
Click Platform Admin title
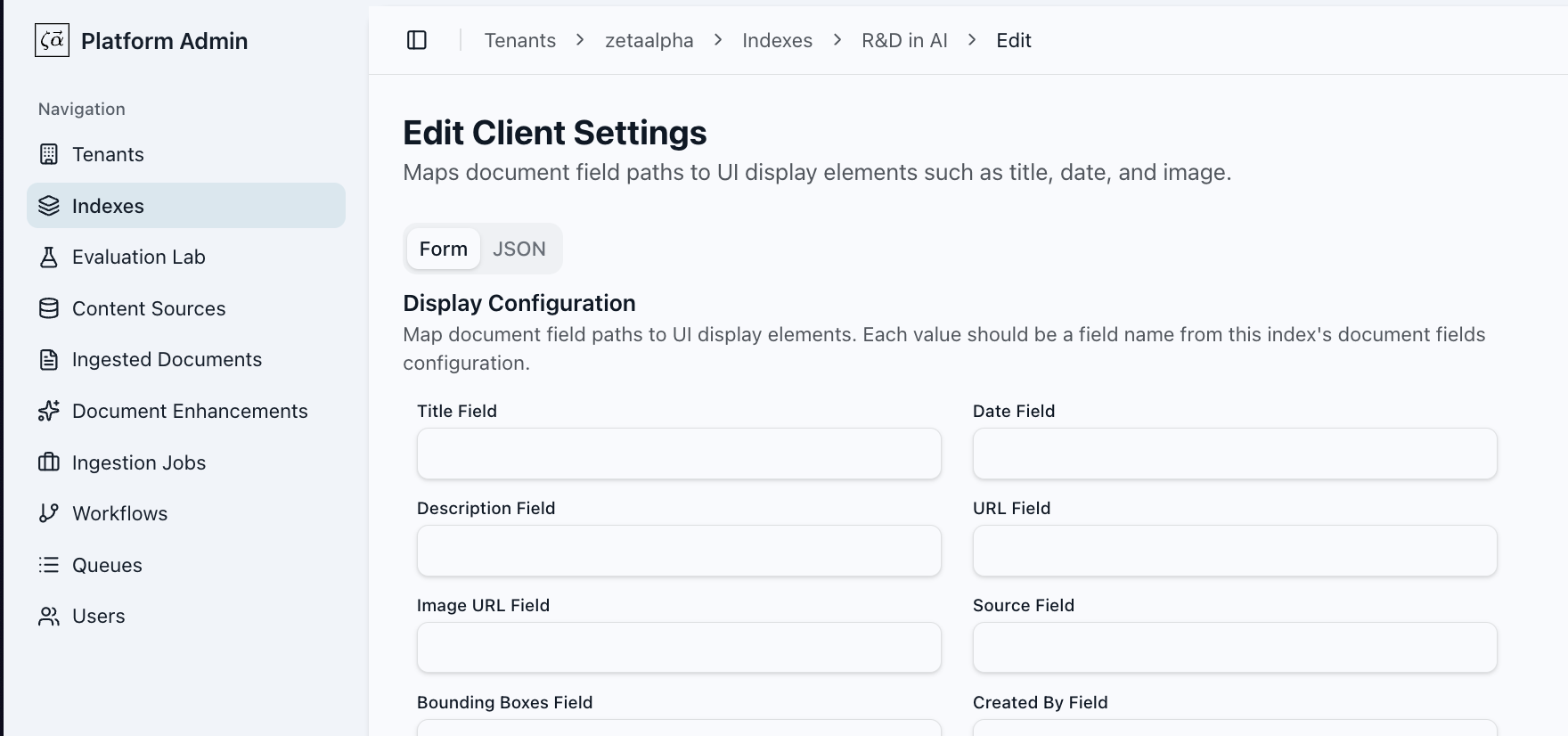pos(165,41)
